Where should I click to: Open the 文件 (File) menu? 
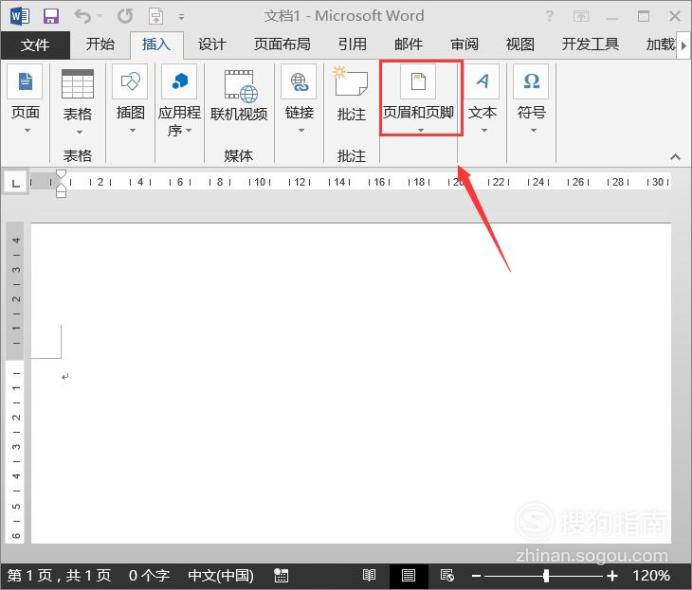35,45
